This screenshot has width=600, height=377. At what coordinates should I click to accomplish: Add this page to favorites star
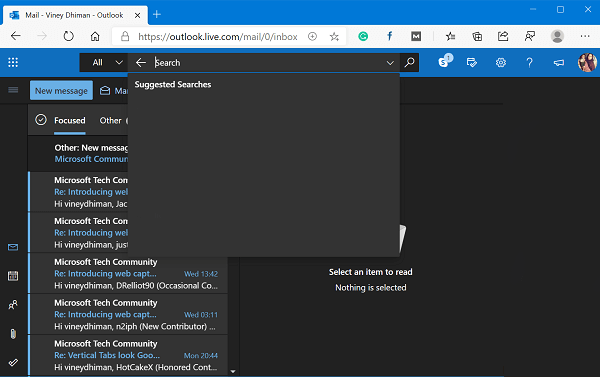(x=334, y=36)
